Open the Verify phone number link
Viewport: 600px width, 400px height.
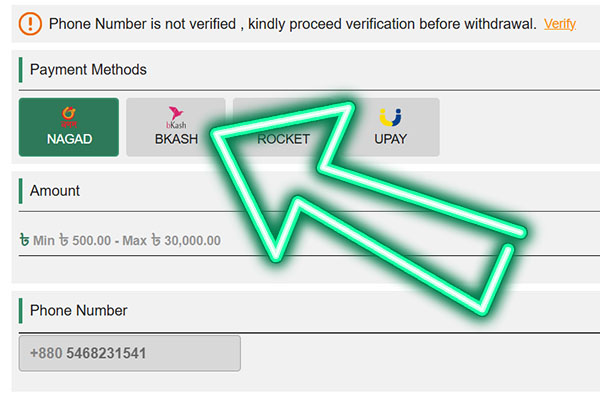coord(559,23)
